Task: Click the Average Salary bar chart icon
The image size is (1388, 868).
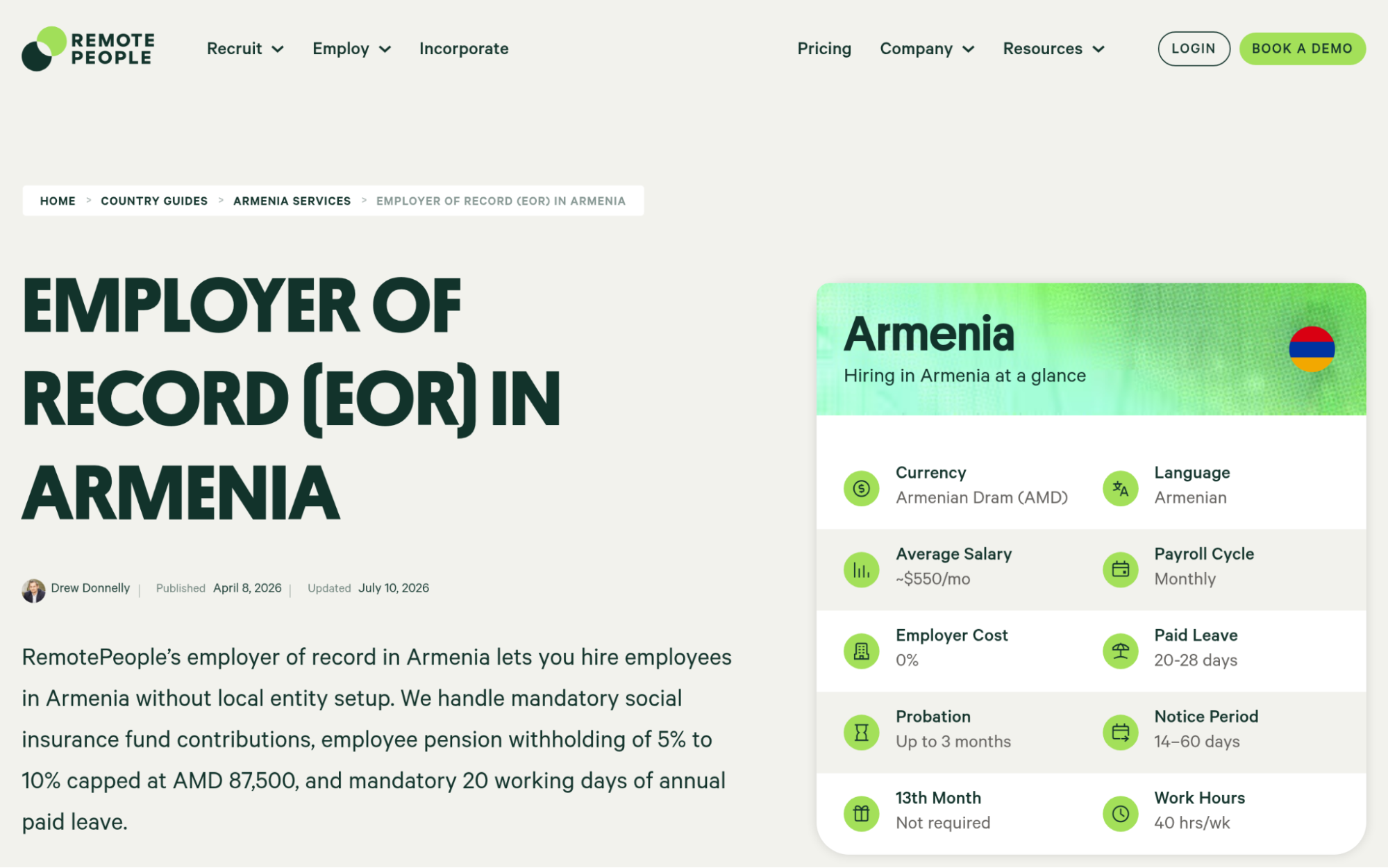Action: pyautogui.click(x=861, y=570)
